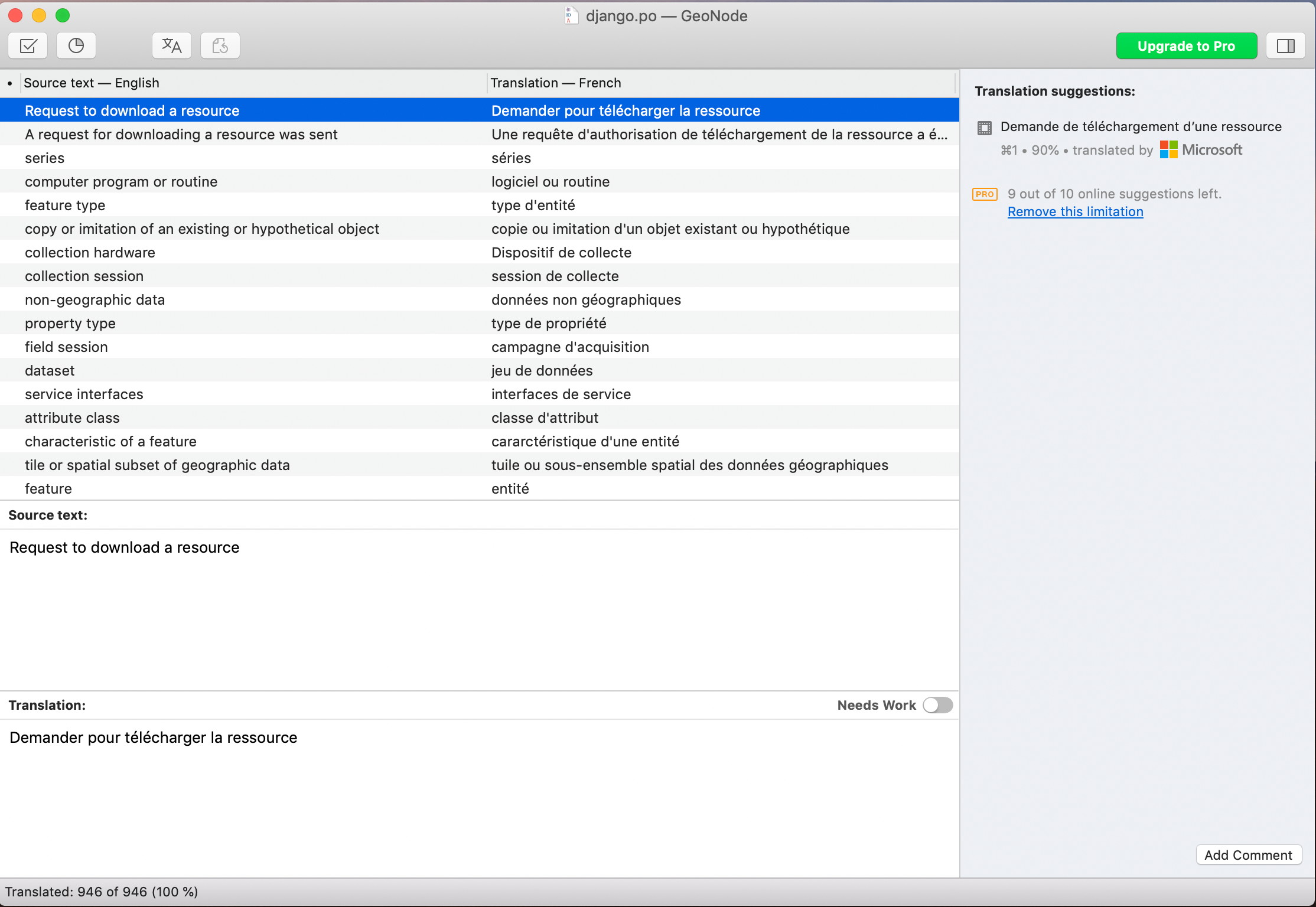Sort by Translation — French column
Viewport: 1316px width, 907px height.
(x=721, y=83)
